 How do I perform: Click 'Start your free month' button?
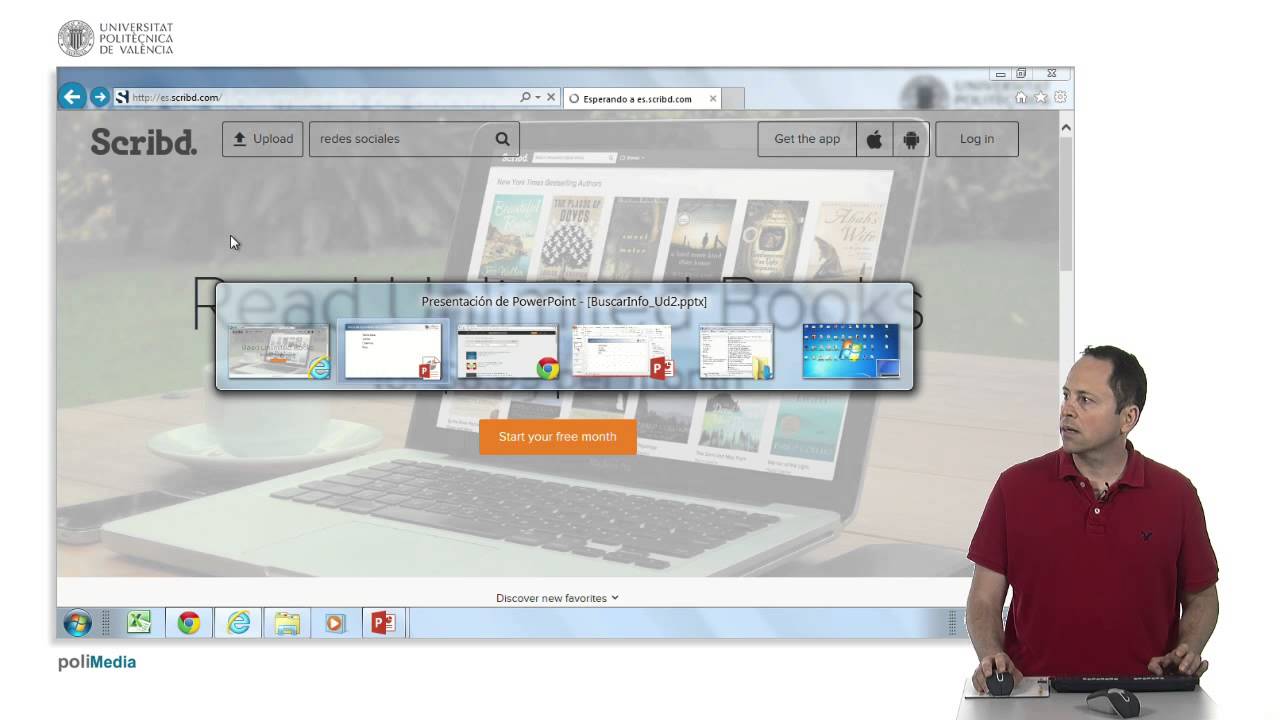557,437
